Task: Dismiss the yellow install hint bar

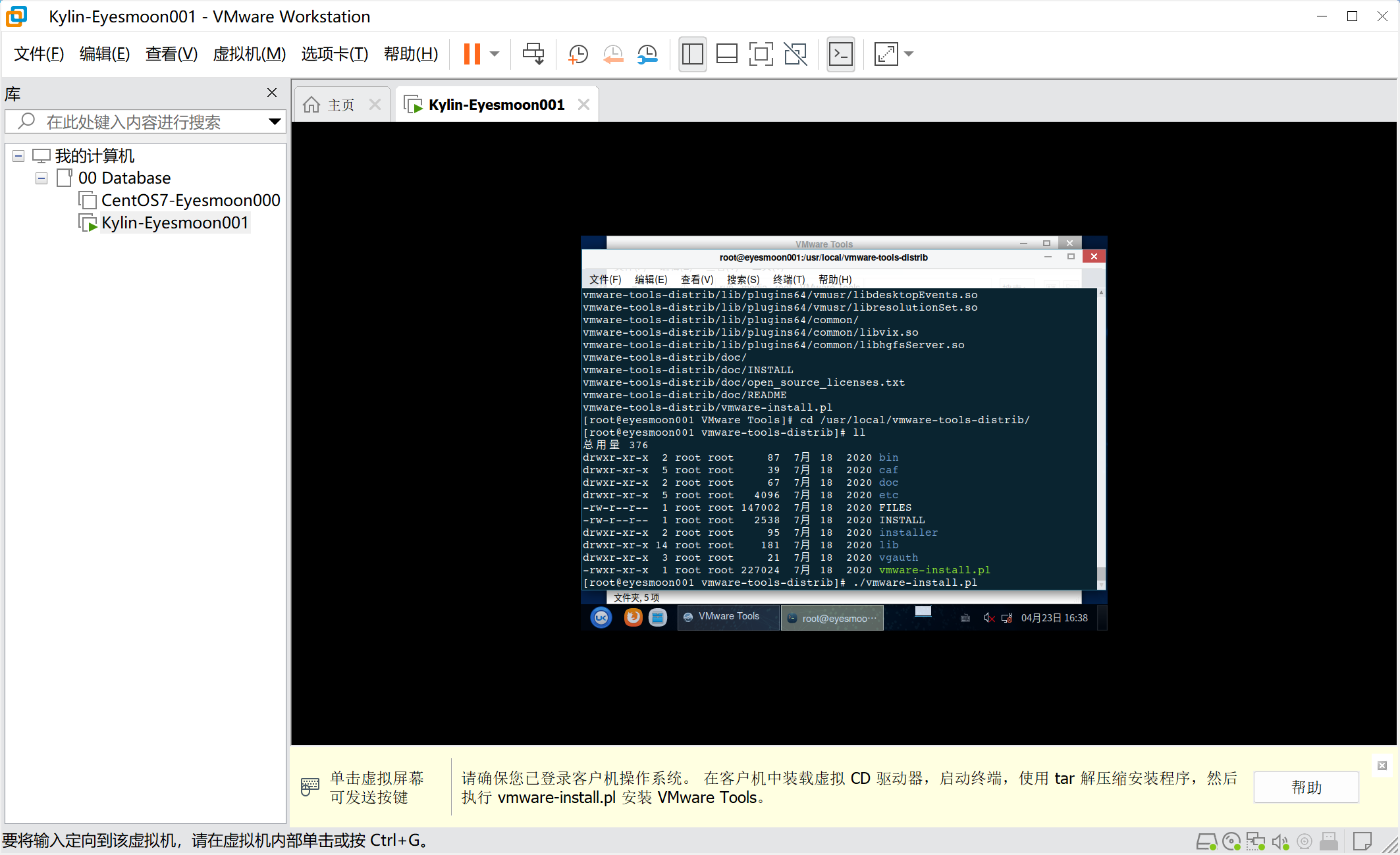Action: 1382,765
